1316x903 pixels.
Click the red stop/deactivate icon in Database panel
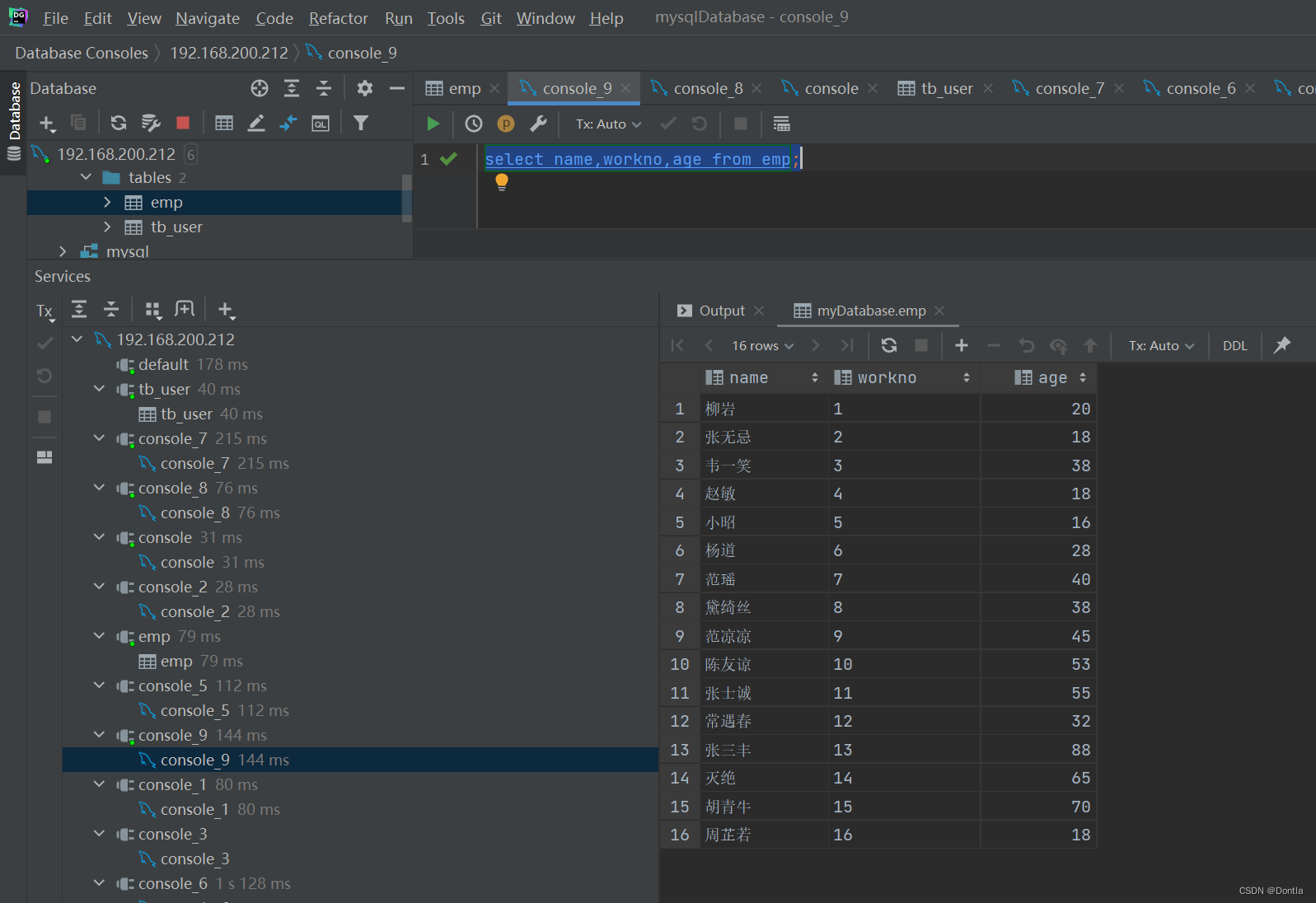[183, 123]
